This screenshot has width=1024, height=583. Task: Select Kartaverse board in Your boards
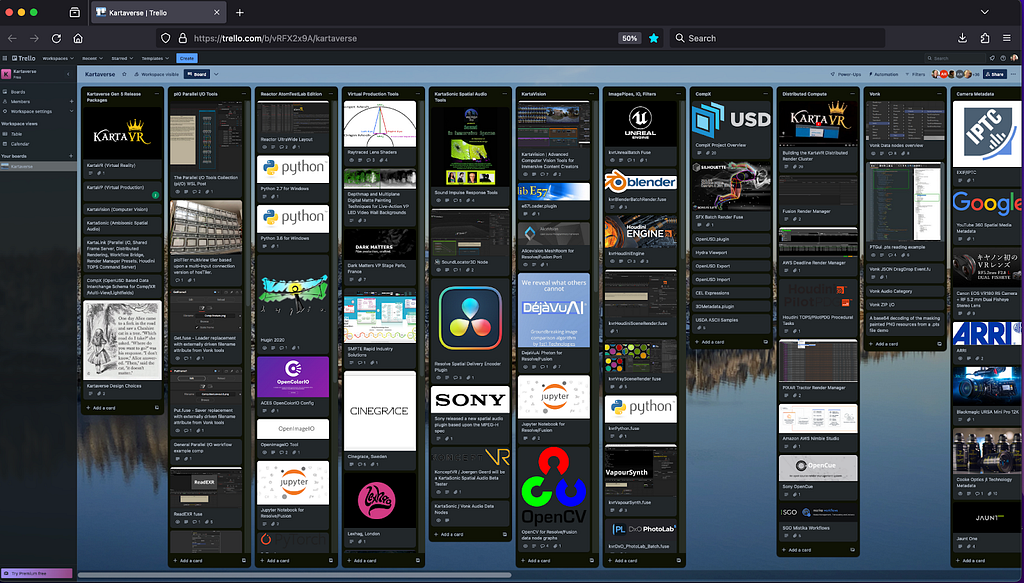pyautogui.click(x=38, y=166)
